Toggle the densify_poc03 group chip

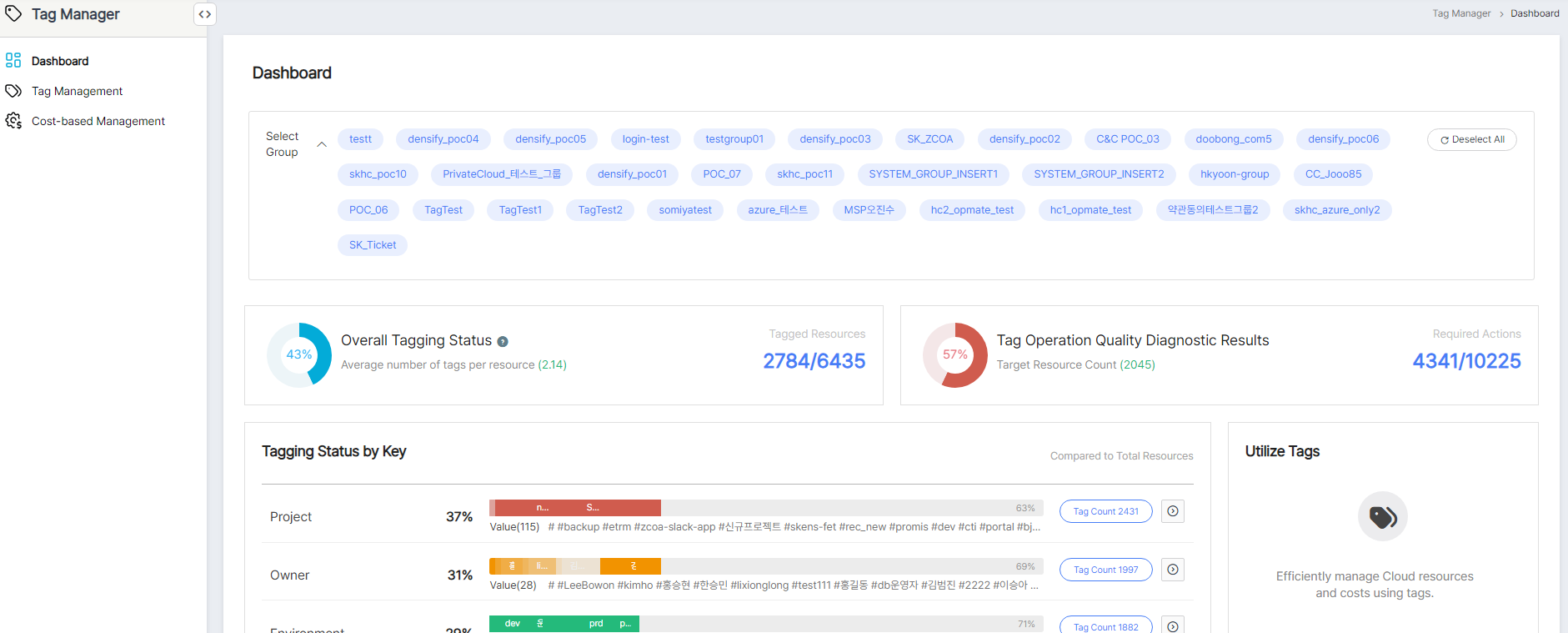[835, 139]
